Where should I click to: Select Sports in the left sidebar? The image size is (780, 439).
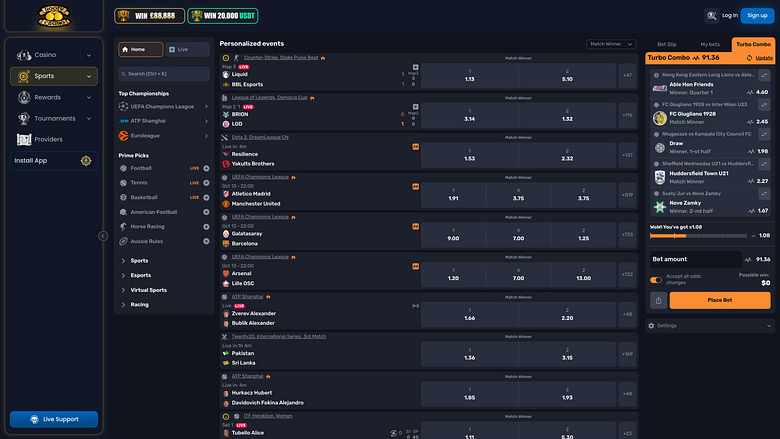pyautogui.click(x=54, y=76)
